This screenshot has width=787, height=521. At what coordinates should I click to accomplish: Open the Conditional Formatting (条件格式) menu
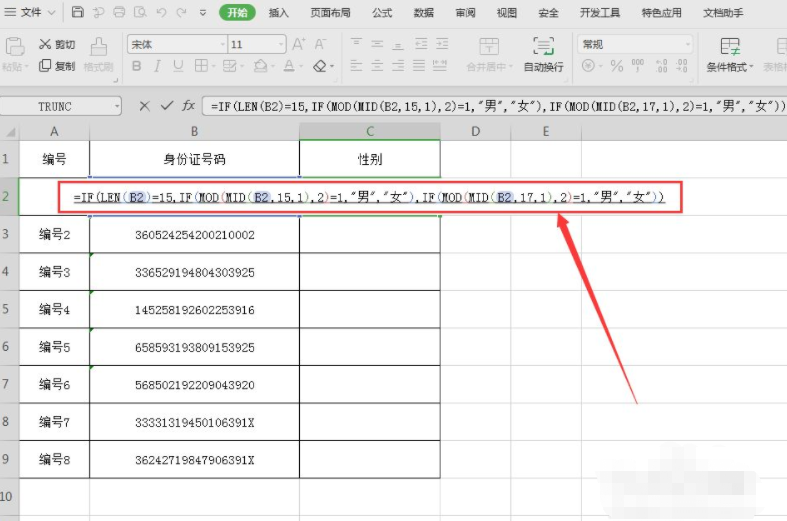coord(730,54)
